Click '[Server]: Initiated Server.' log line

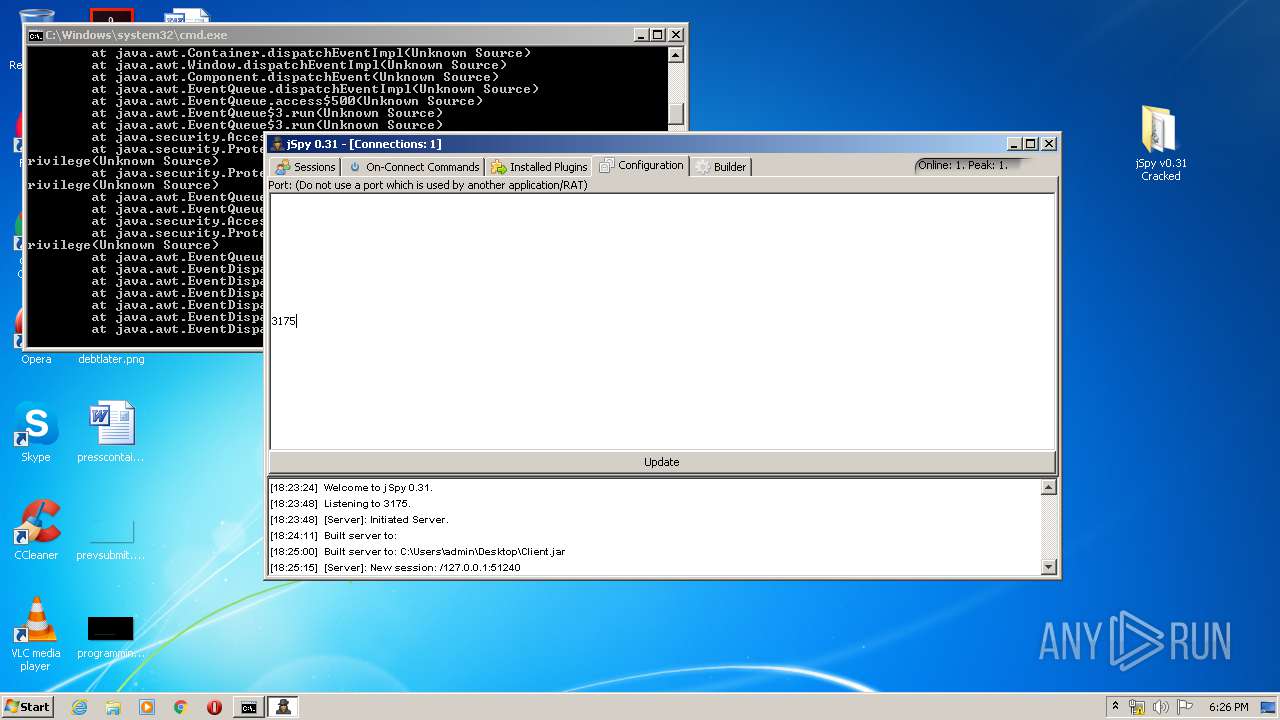pyautogui.click(x=386, y=519)
